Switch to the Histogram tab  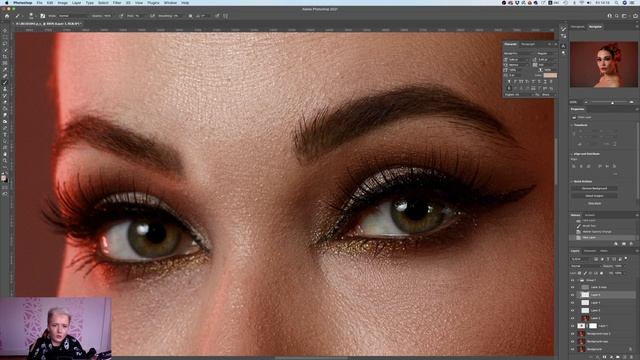[578, 27]
